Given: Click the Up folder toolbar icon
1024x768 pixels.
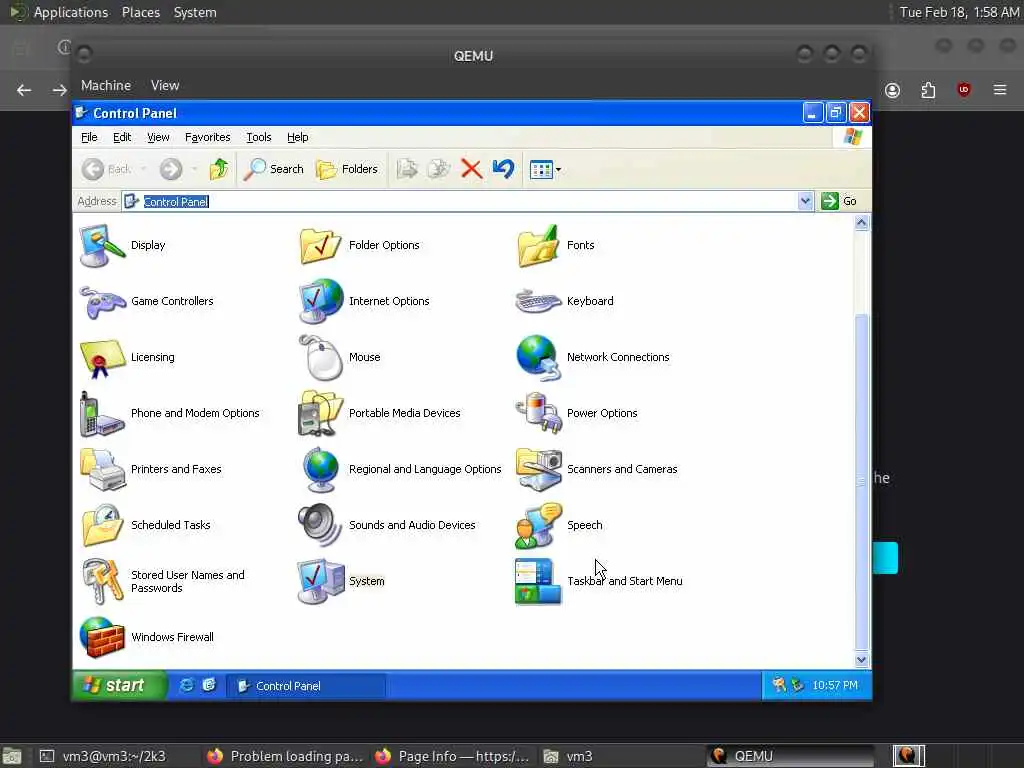Looking at the screenshot, I should (219, 169).
